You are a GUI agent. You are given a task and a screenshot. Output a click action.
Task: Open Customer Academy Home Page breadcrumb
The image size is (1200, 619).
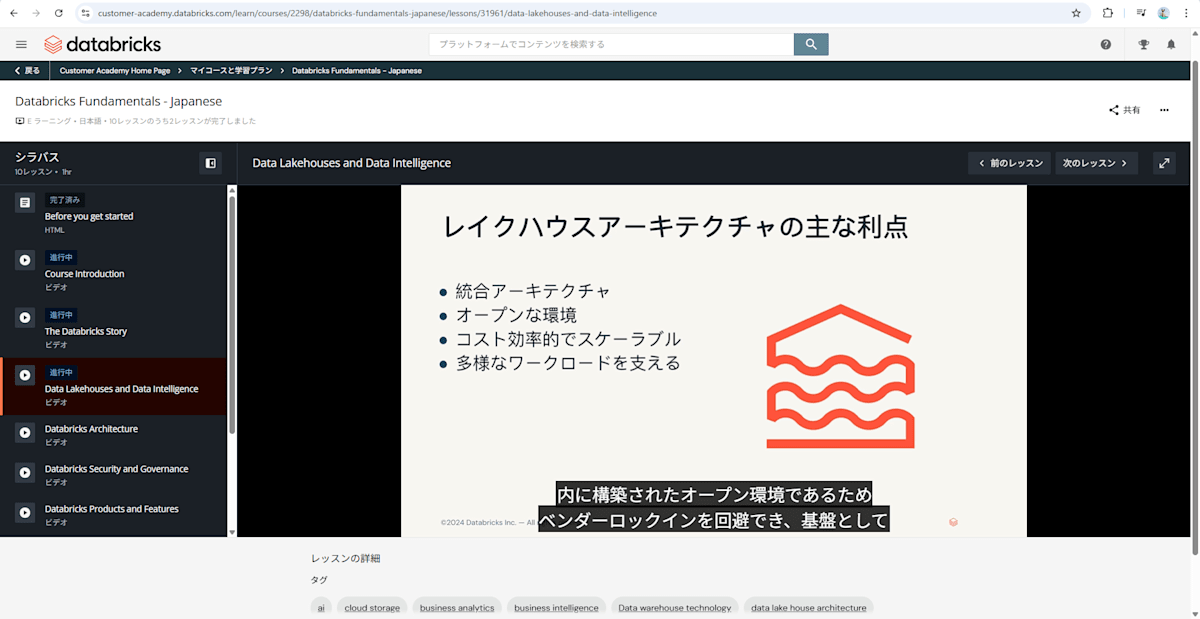coord(115,71)
